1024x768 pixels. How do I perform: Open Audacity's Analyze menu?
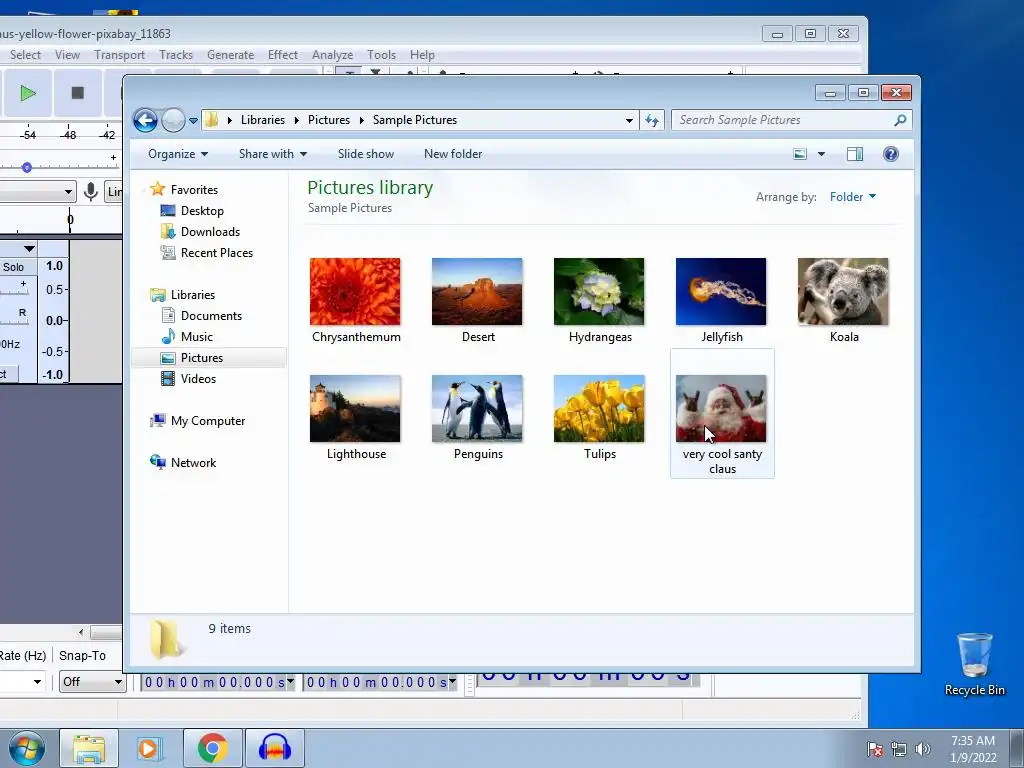tap(332, 55)
